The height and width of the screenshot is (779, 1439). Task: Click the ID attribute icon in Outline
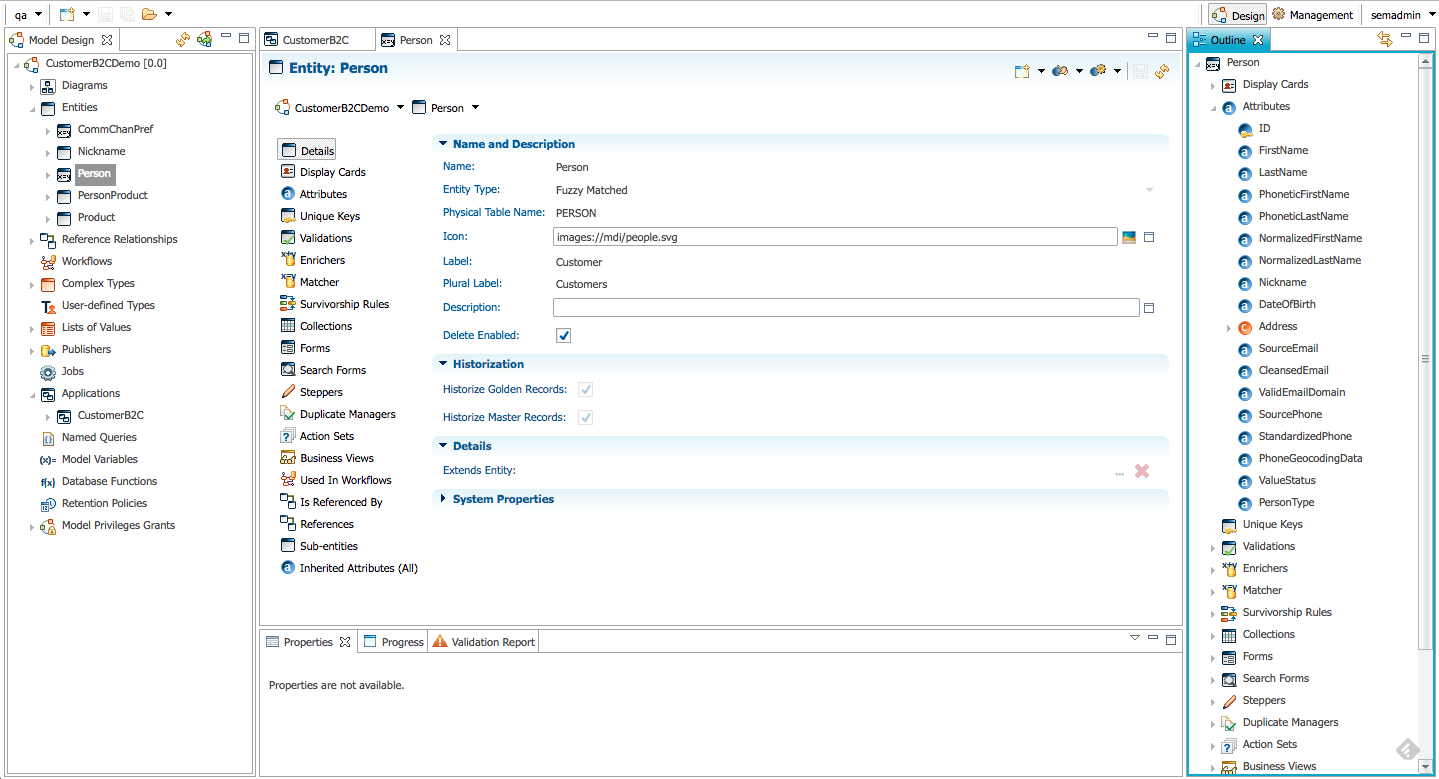(x=1247, y=128)
